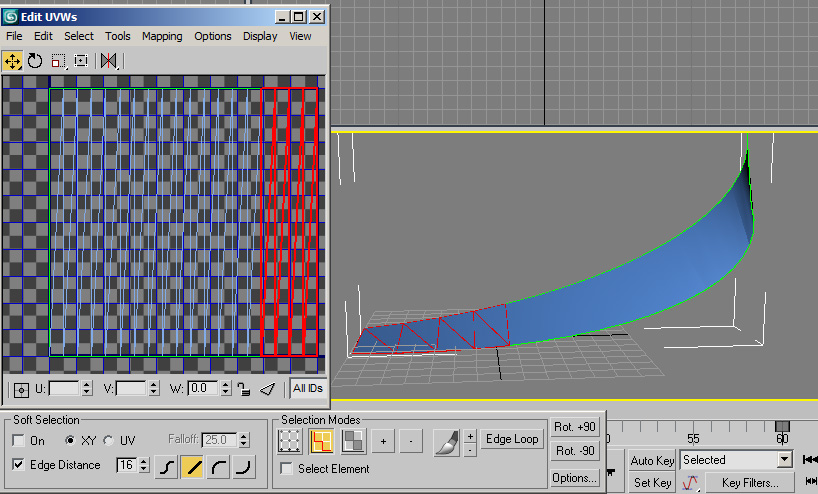Viewport: 818px width, 494px height.
Task: Select the Scale tool icon
Action: (58, 61)
